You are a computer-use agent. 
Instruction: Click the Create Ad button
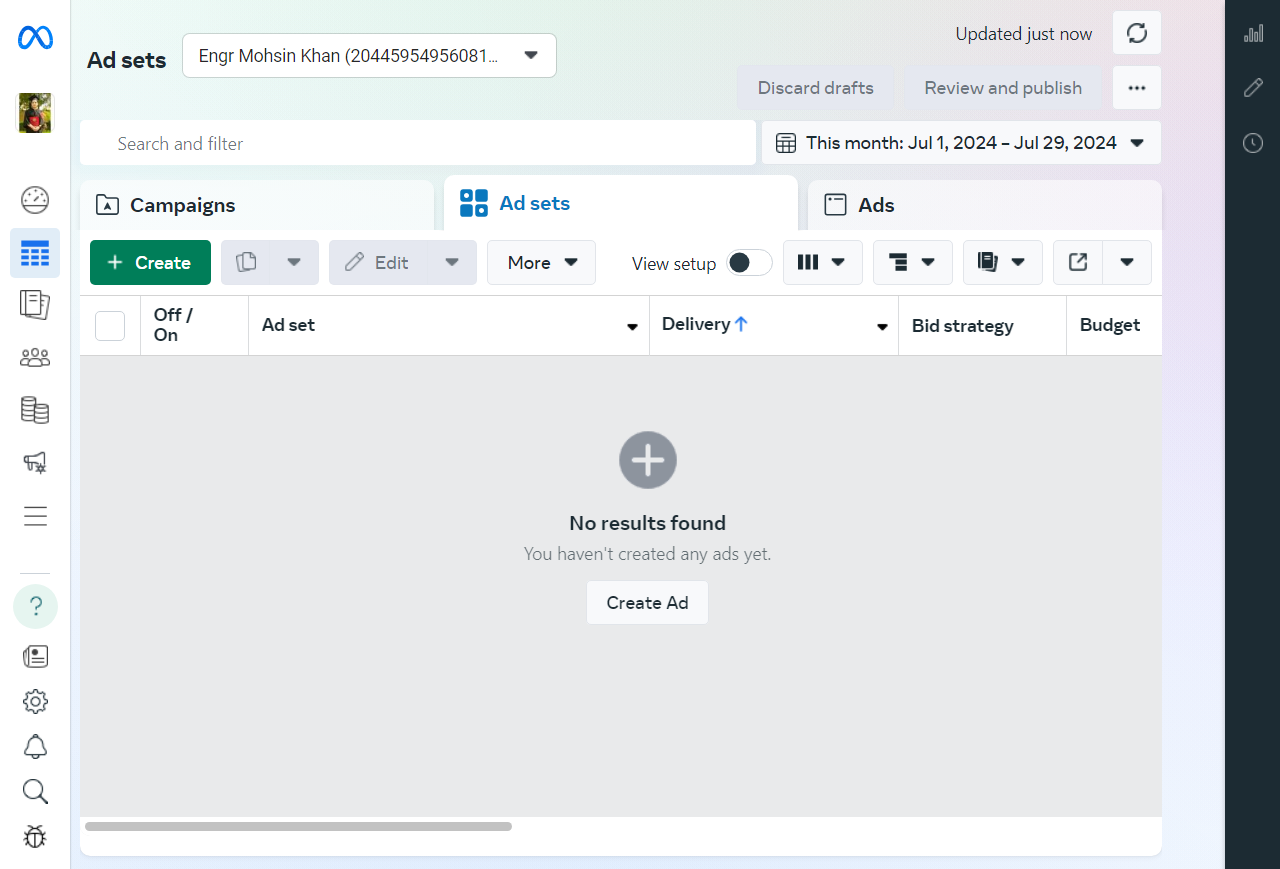point(648,603)
